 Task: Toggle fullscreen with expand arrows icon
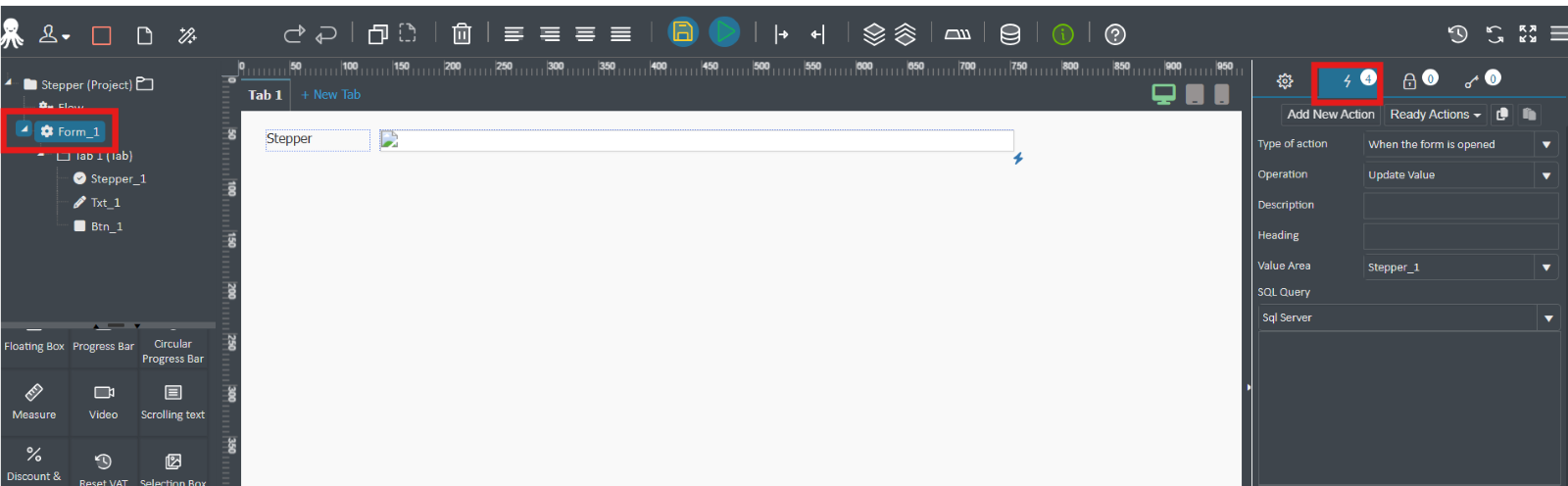click(1528, 34)
